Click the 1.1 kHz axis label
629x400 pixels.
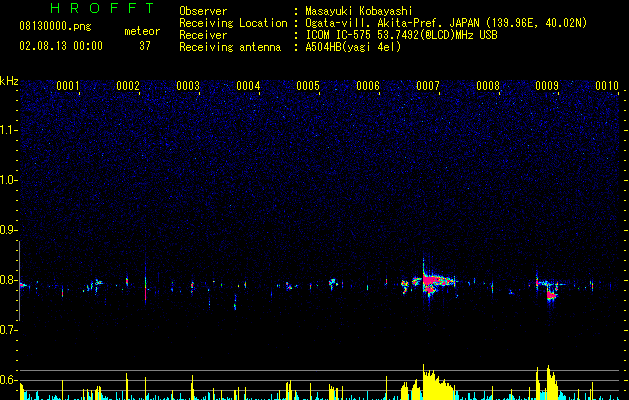(8, 130)
